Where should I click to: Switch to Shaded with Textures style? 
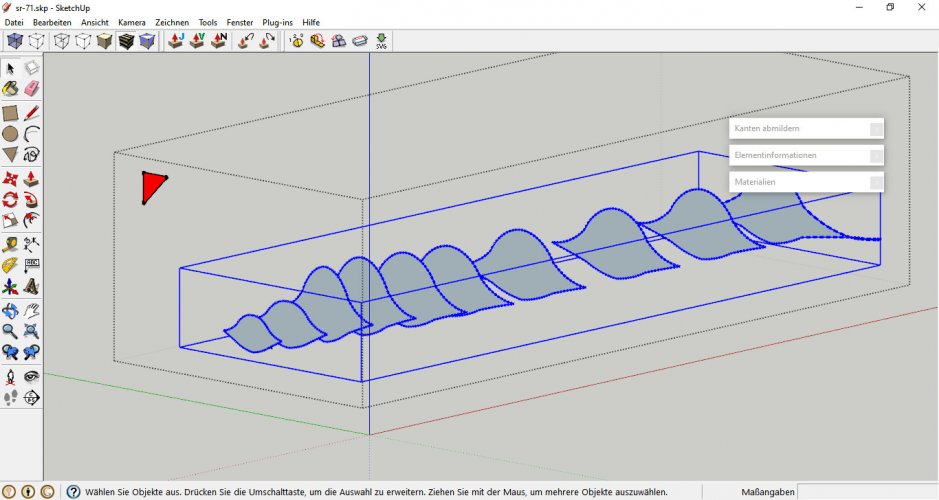pos(126,41)
